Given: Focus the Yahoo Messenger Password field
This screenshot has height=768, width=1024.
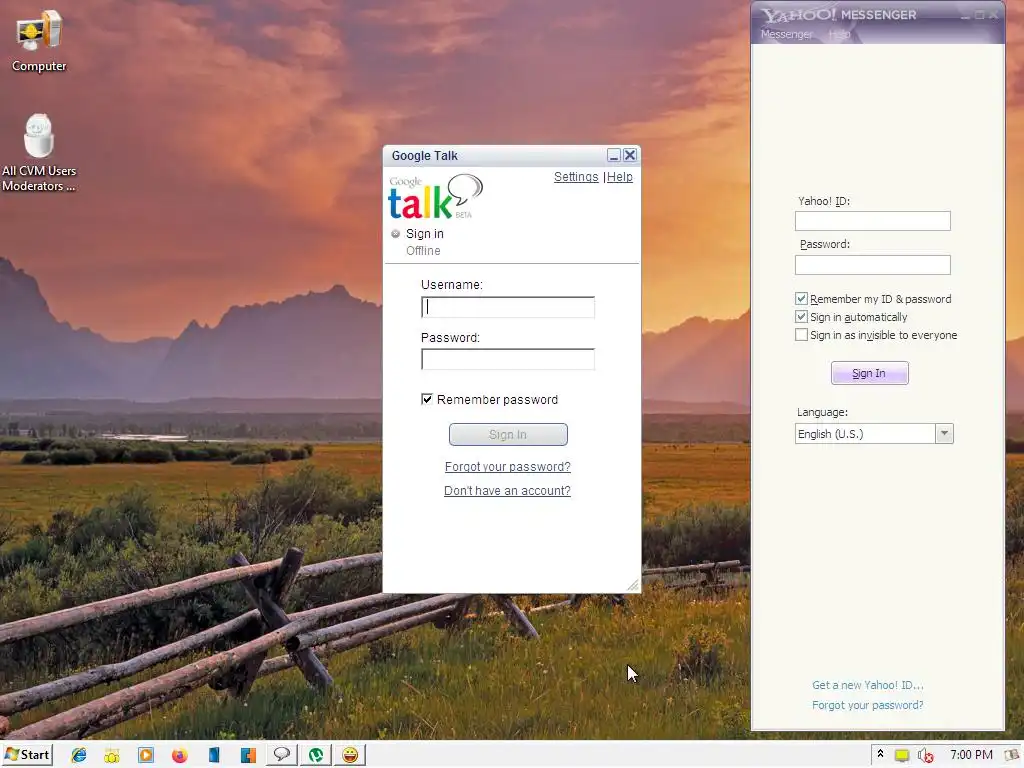Looking at the screenshot, I should (x=872, y=264).
